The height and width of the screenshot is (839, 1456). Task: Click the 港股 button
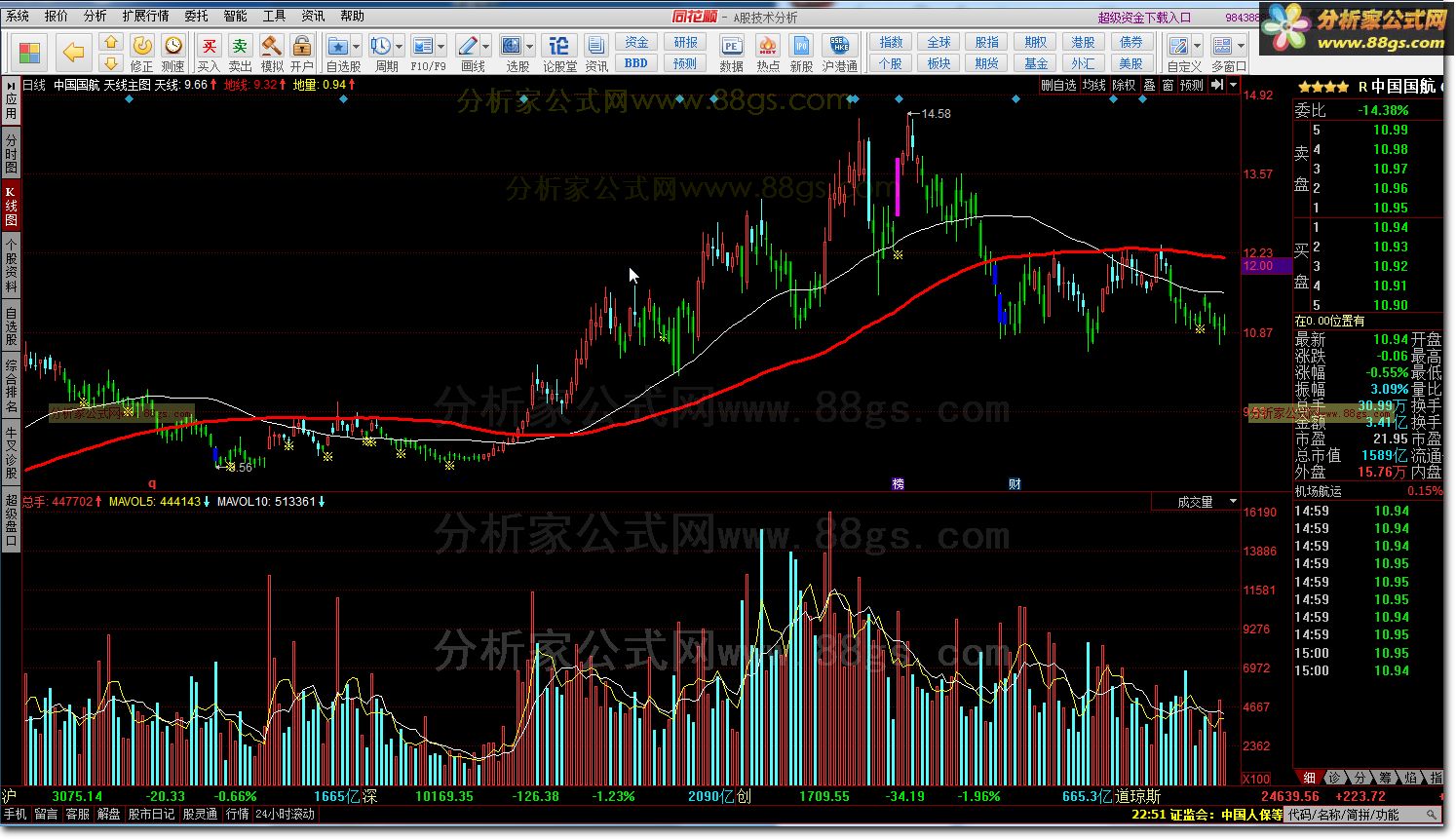pos(1083,43)
